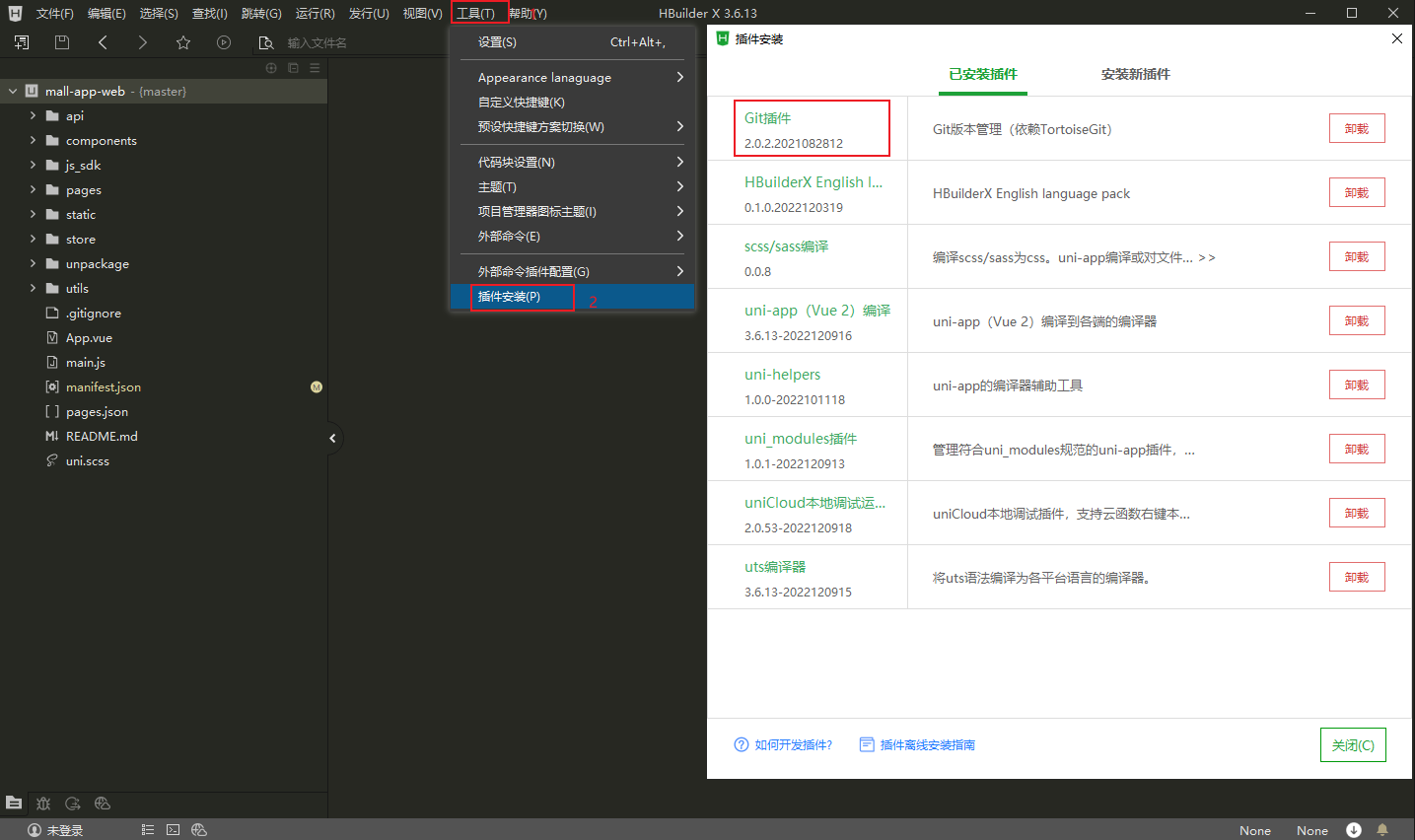Click the file search magnifier icon

tap(265, 42)
